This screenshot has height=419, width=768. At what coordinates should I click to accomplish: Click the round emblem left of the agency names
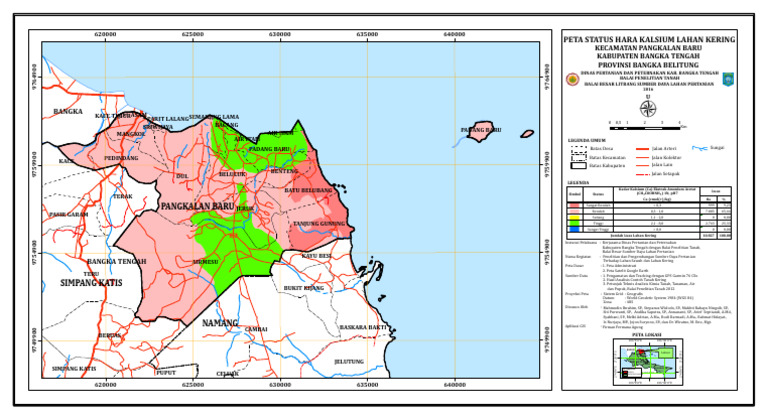coord(572,79)
